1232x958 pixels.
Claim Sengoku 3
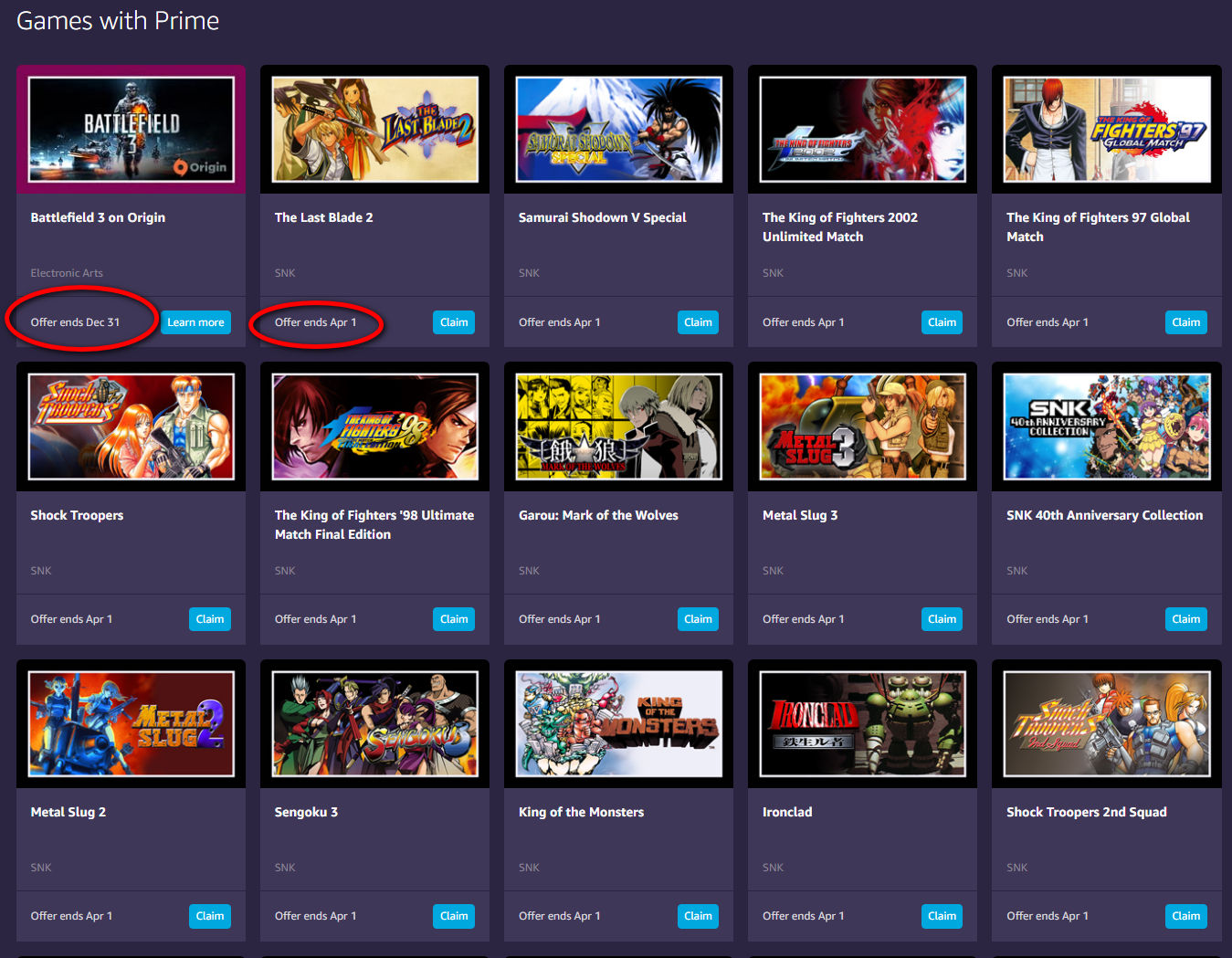[x=454, y=916]
